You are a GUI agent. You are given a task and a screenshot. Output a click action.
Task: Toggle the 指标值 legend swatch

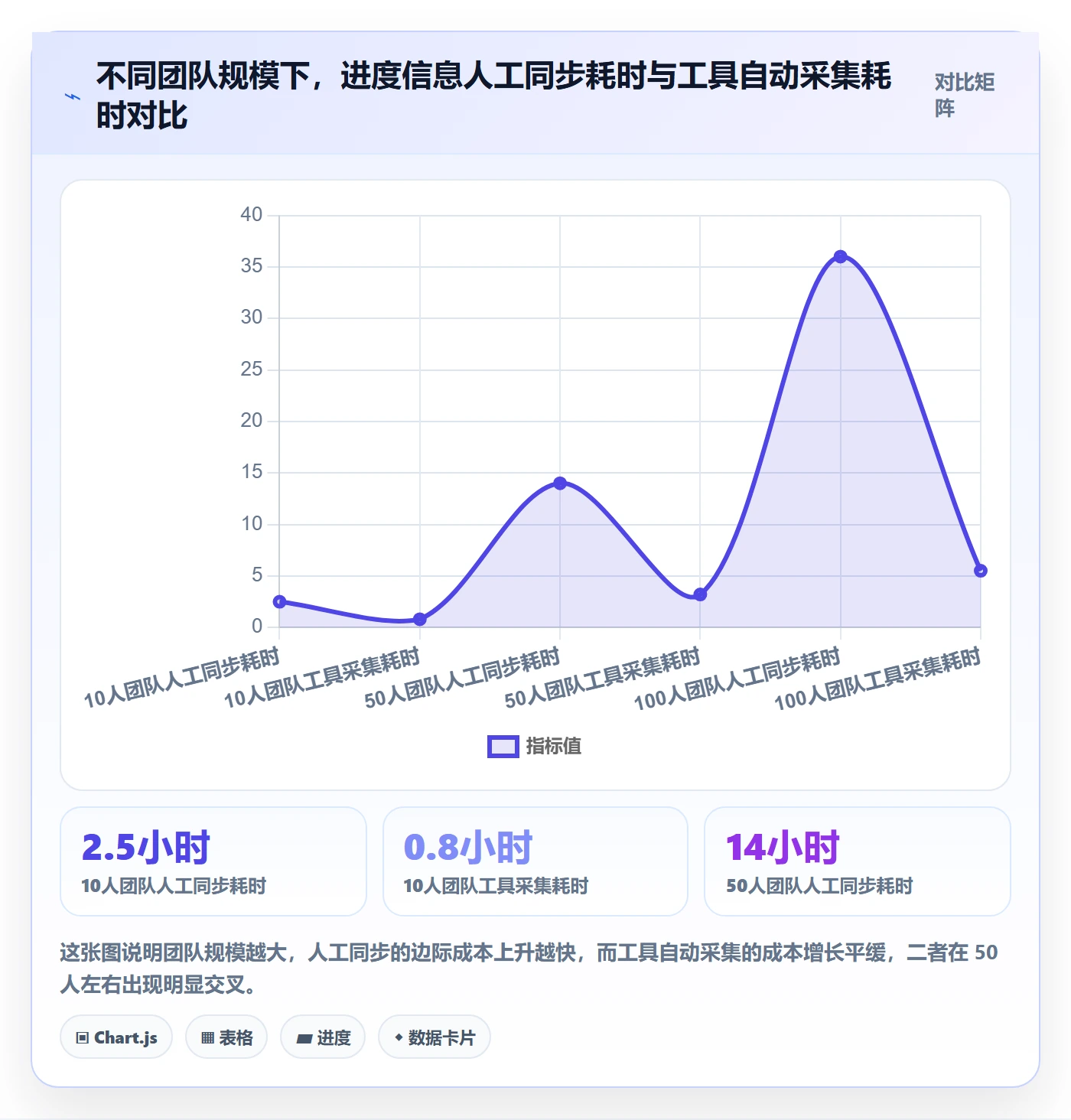pos(503,747)
